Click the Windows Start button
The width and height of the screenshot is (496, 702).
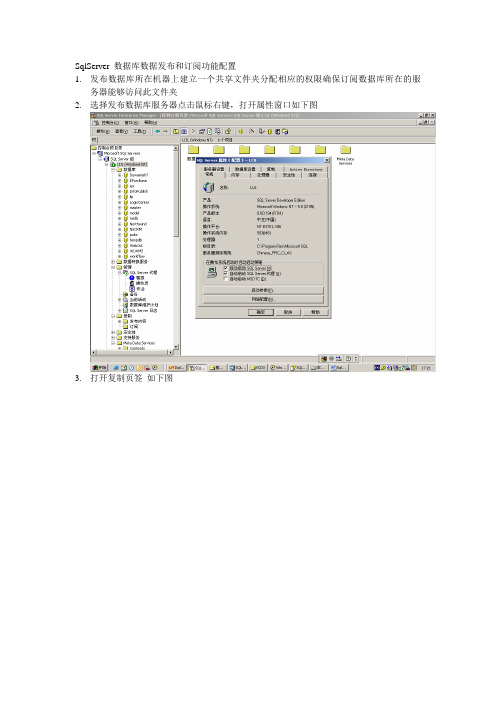(99, 368)
